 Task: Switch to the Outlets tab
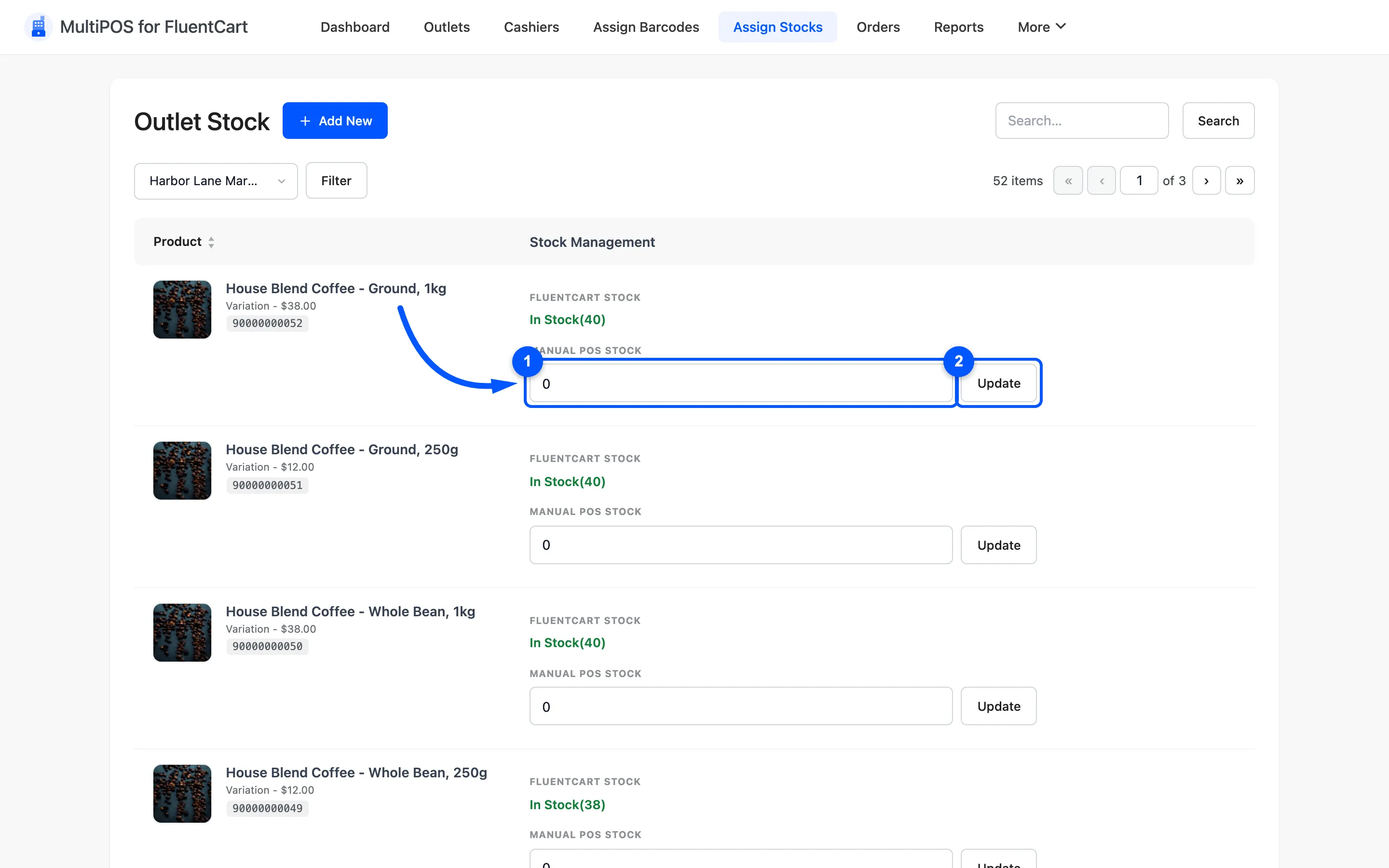pyautogui.click(x=447, y=27)
